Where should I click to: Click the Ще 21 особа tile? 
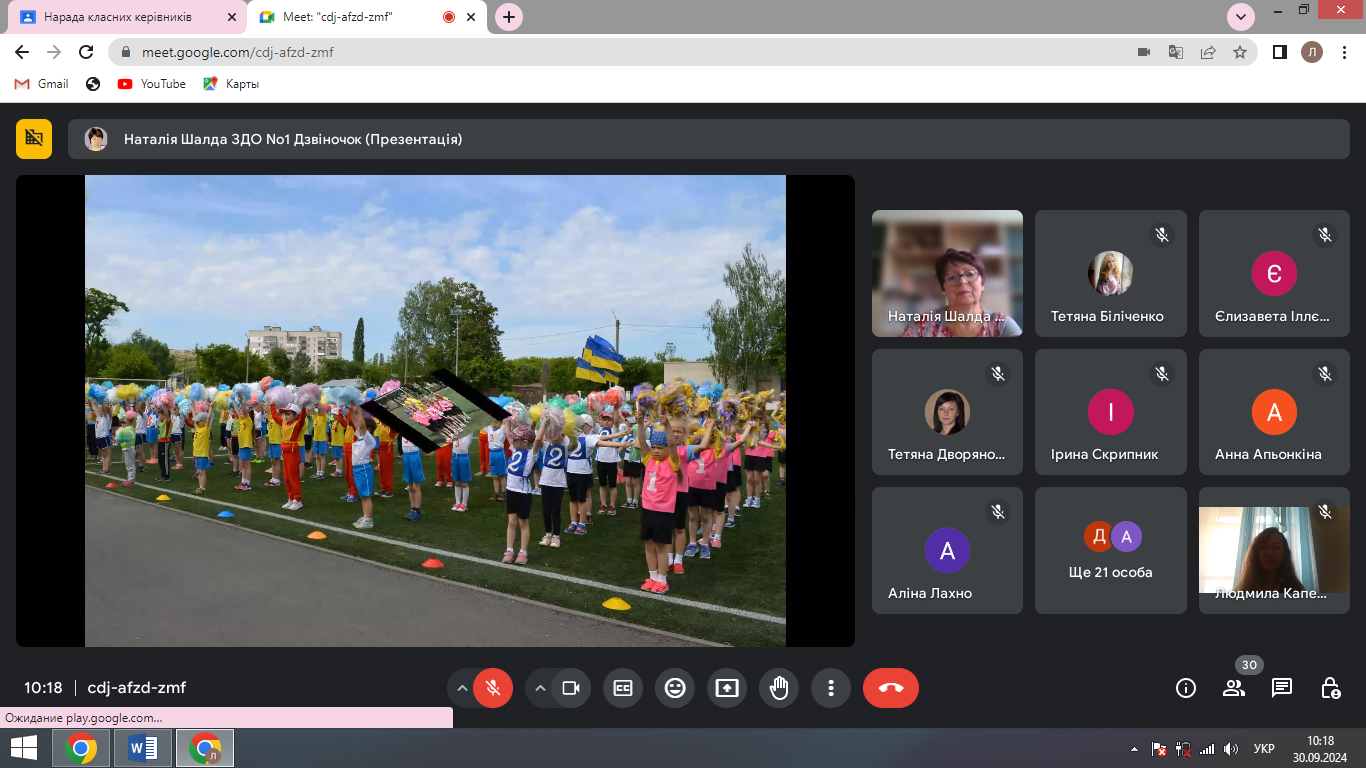click(1110, 551)
